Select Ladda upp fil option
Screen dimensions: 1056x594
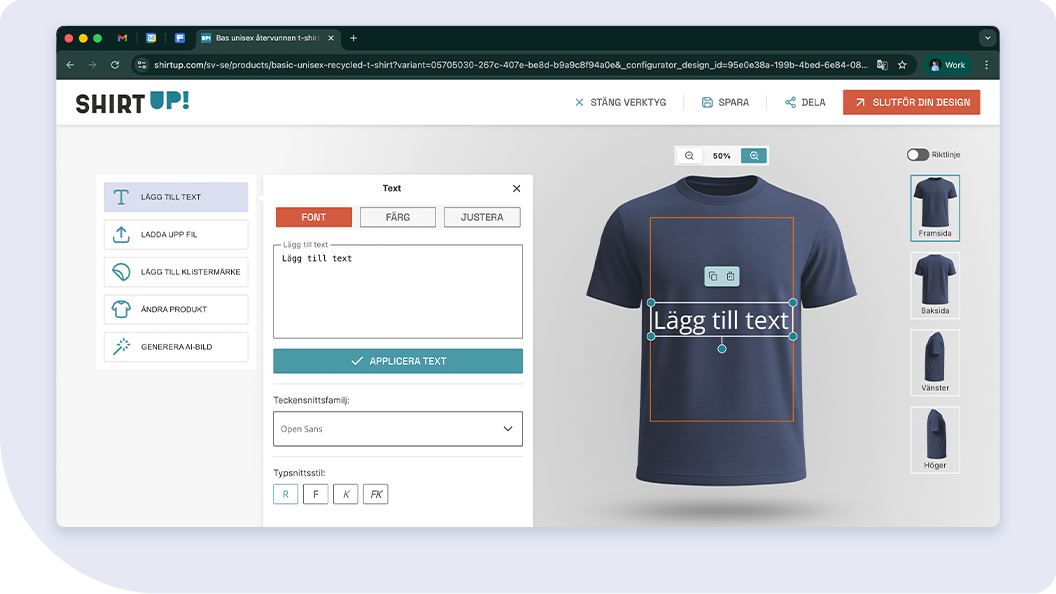[176, 234]
